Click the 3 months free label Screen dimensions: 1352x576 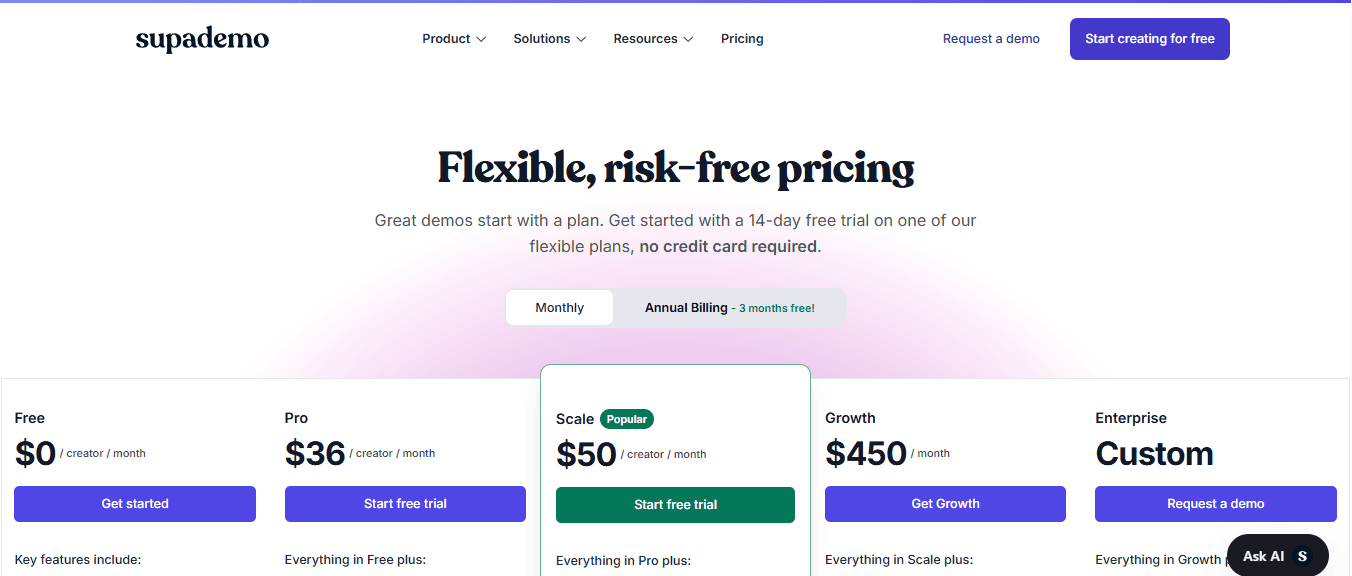pyautogui.click(x=777, y=308)
